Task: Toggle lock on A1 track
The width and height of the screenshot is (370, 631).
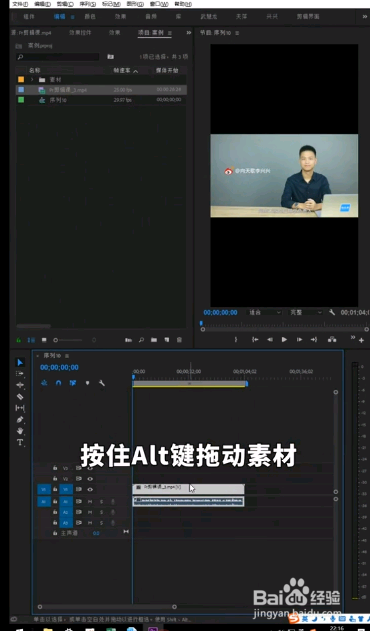Action: coord(55,501)
